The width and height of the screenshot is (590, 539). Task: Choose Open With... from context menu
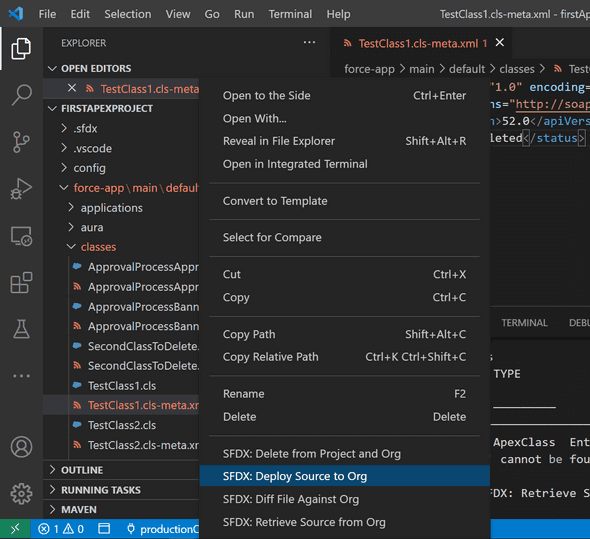click(x=344, y=119)
